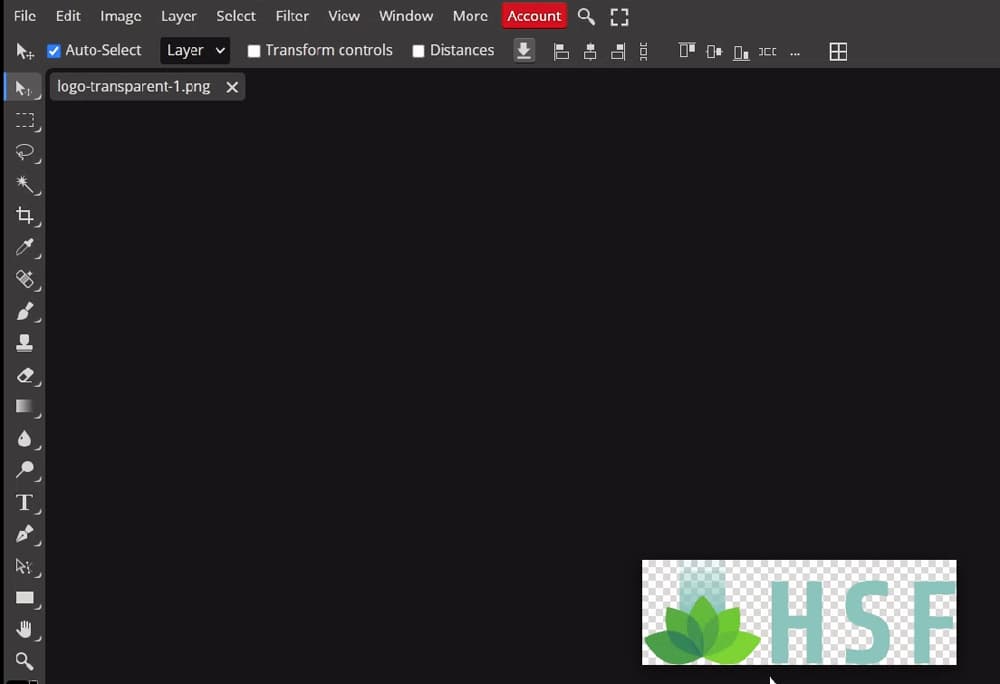Switch to logo-transparent-1.png document tab
1000x684 pixels.
(134, 87)
